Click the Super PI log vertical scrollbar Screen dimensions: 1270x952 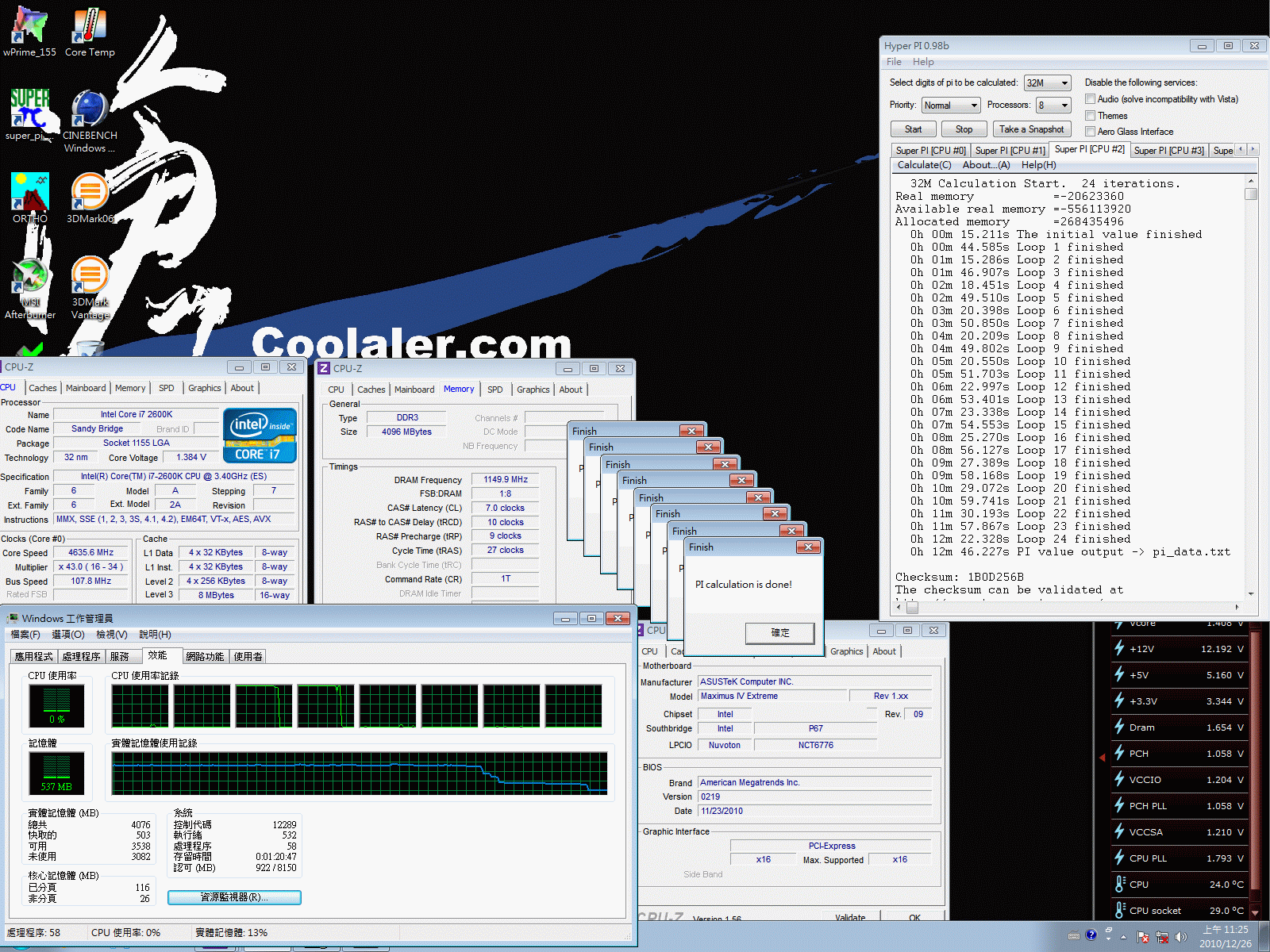pos(1251,387)
